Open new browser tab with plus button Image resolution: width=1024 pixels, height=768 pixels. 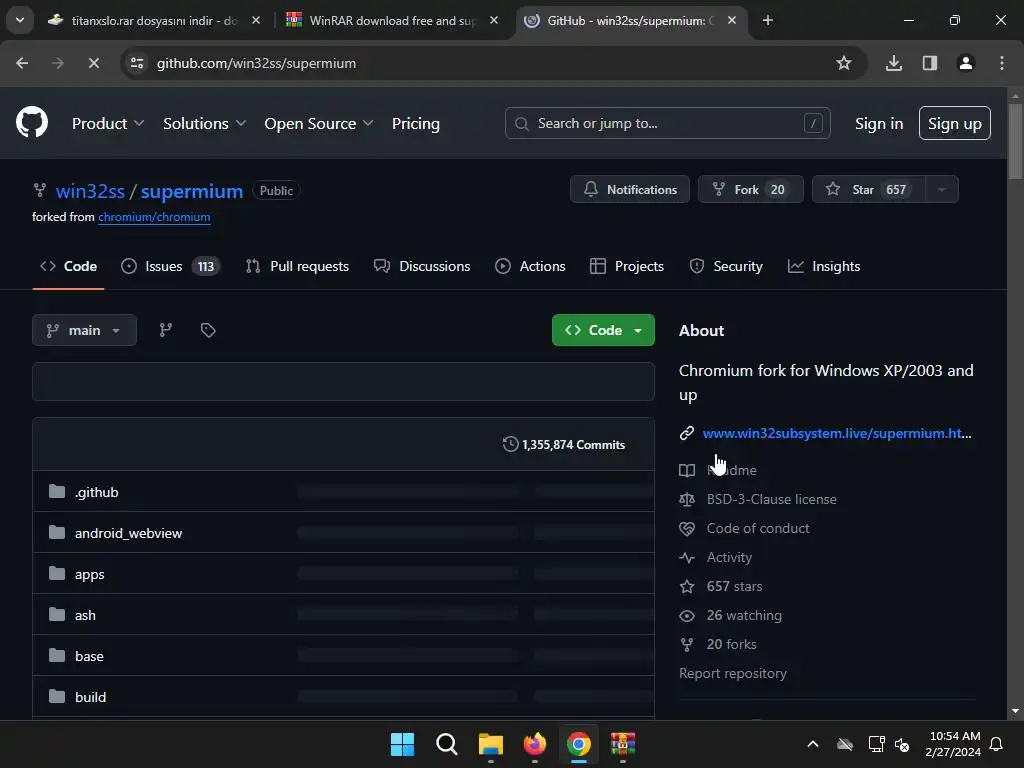(768, 20)
